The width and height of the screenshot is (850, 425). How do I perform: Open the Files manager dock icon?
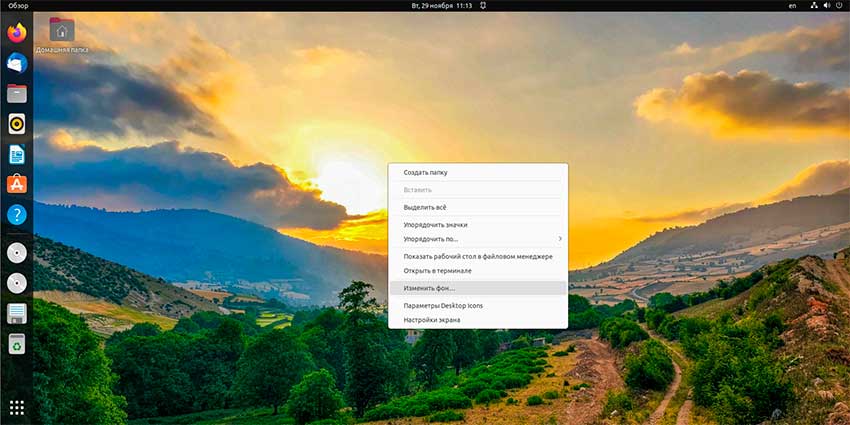click(x=16, y=94)
